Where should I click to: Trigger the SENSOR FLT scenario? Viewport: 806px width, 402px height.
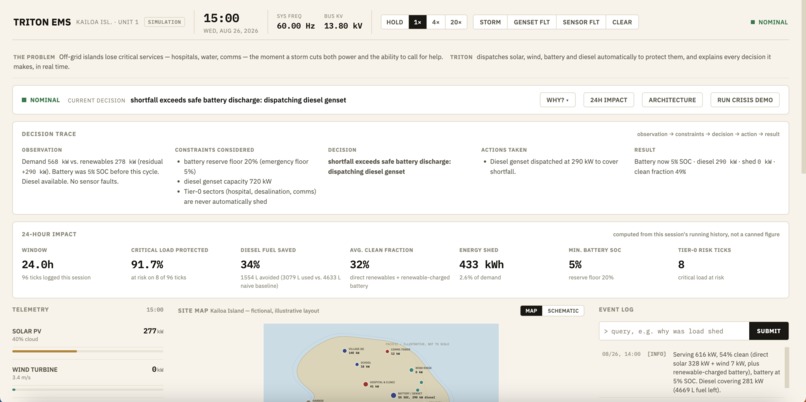pos(581,22)
